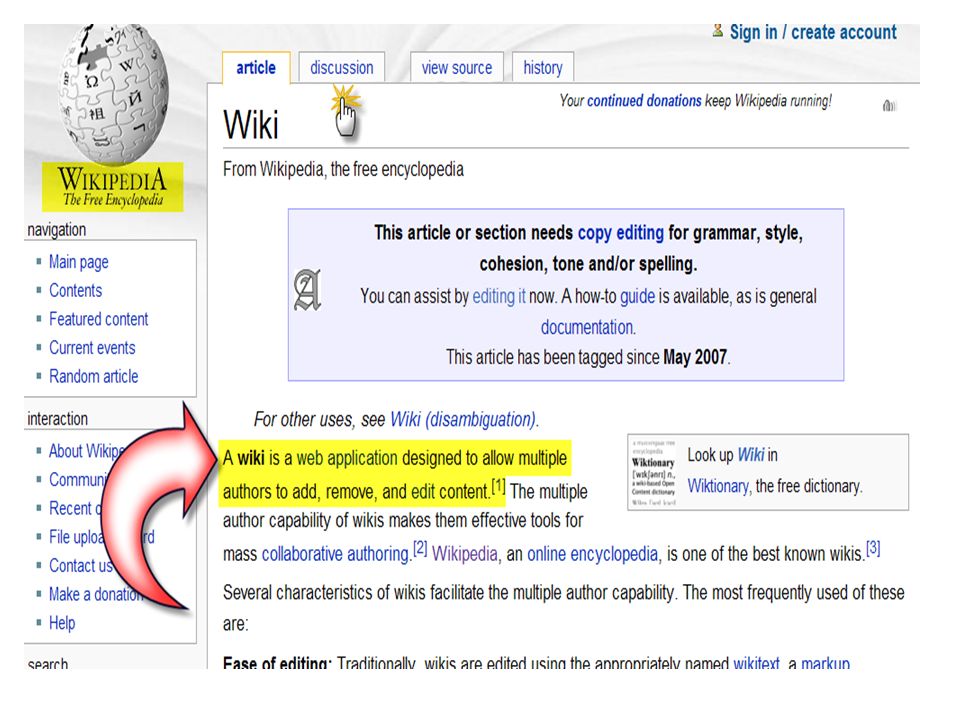Open the Help link in sidebar
Screen dimensions: 960x720
62,623
